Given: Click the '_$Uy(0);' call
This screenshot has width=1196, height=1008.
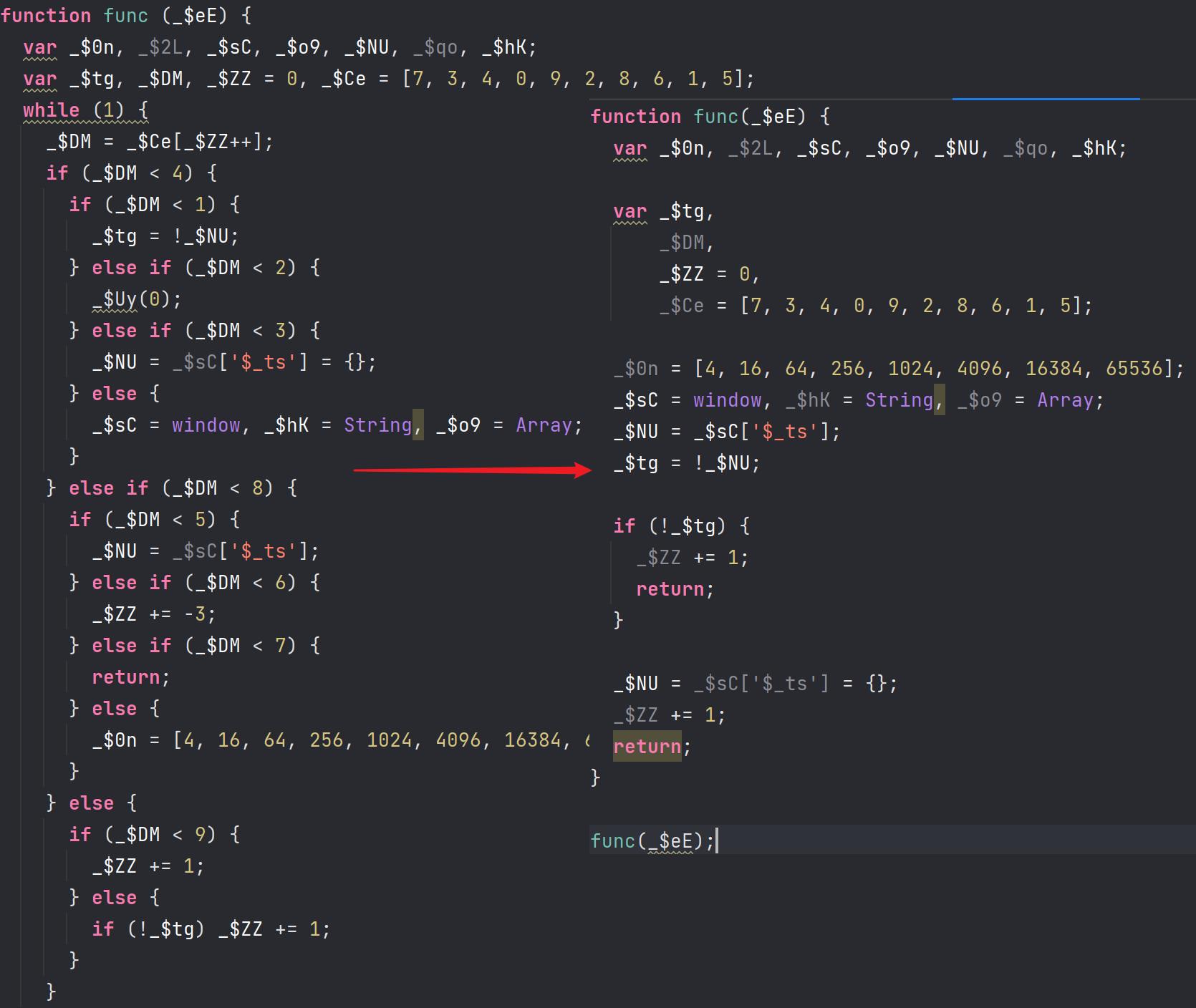Looking at the screenshot, I should [x=137, y=299].
